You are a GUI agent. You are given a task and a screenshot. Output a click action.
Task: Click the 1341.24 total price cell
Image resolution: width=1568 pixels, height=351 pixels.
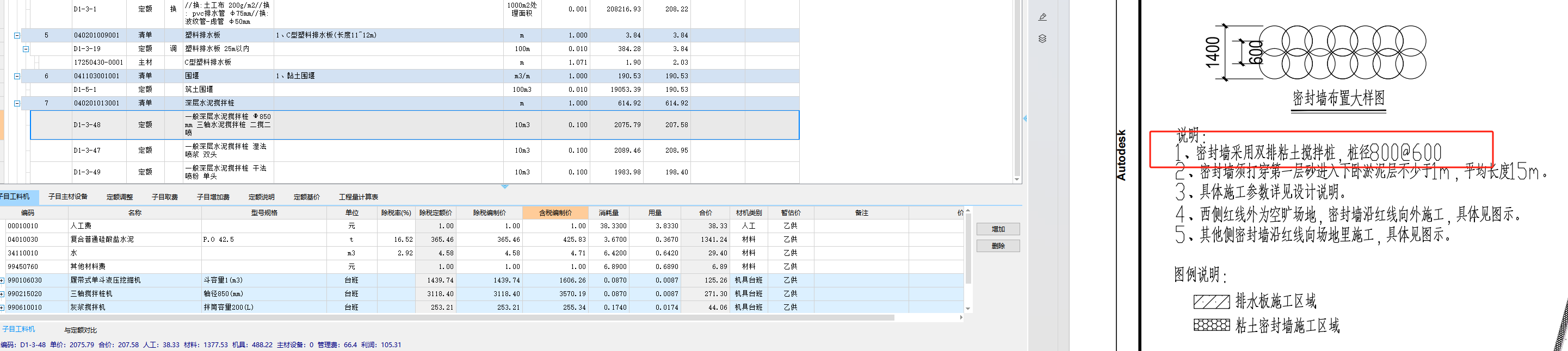tap(705, 240)
